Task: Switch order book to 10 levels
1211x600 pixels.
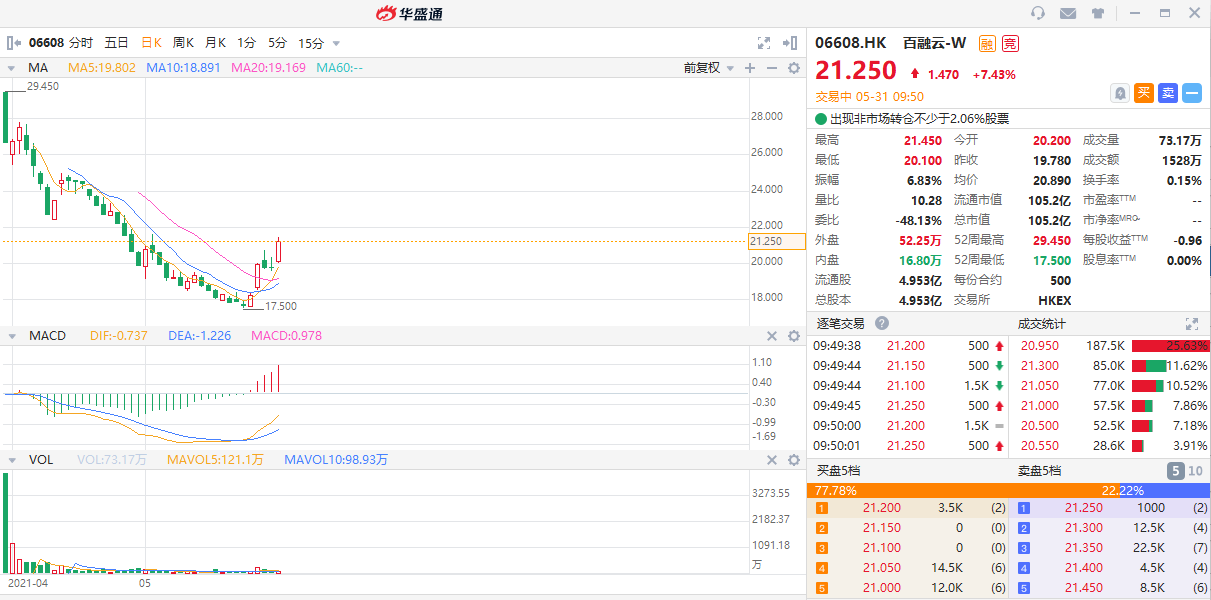Action: pos(1196,471)
